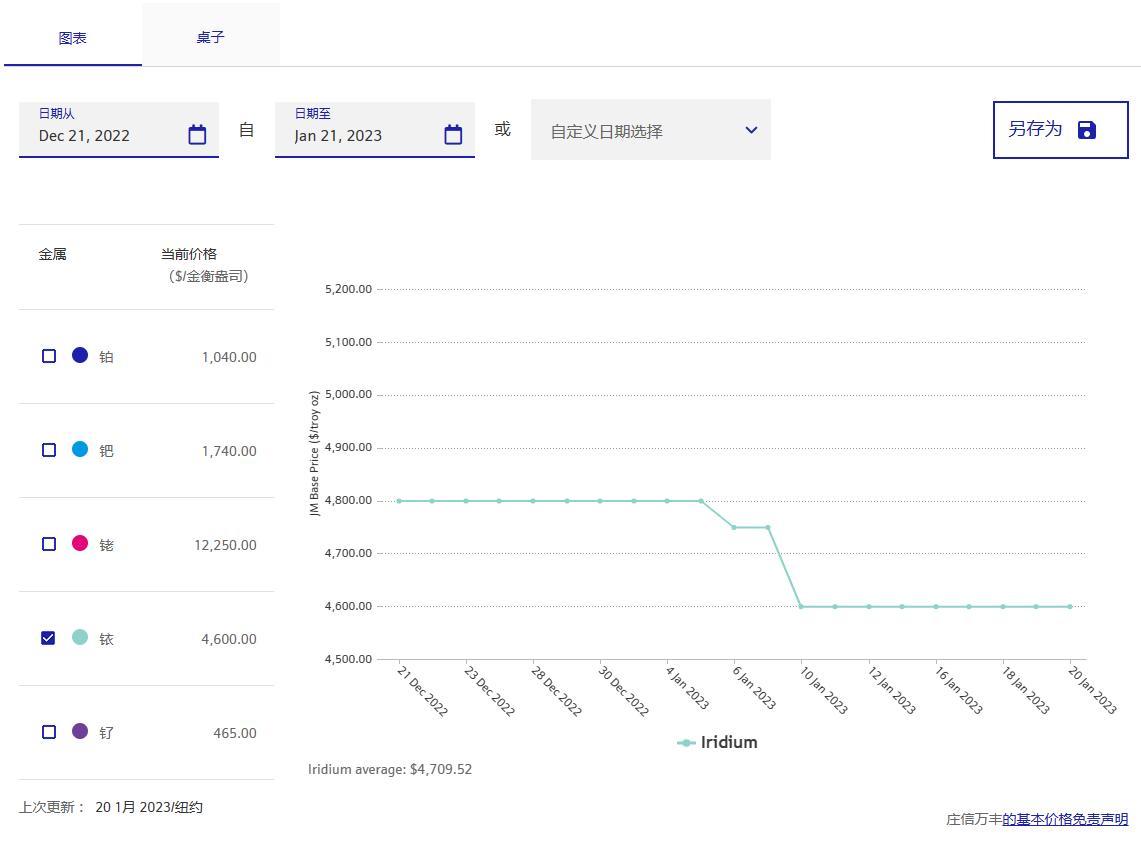Open the calendar icon for 日期从
Image resolution: width=1141 pixels, height=841 pixels.
[197, 135]
